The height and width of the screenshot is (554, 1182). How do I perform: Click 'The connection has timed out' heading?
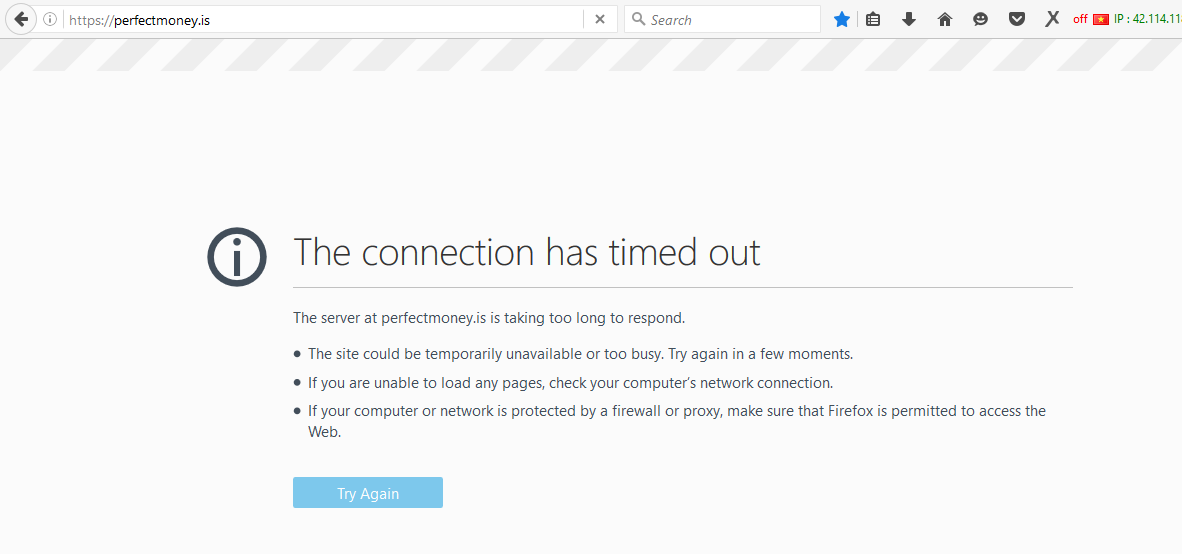point(527,252)
